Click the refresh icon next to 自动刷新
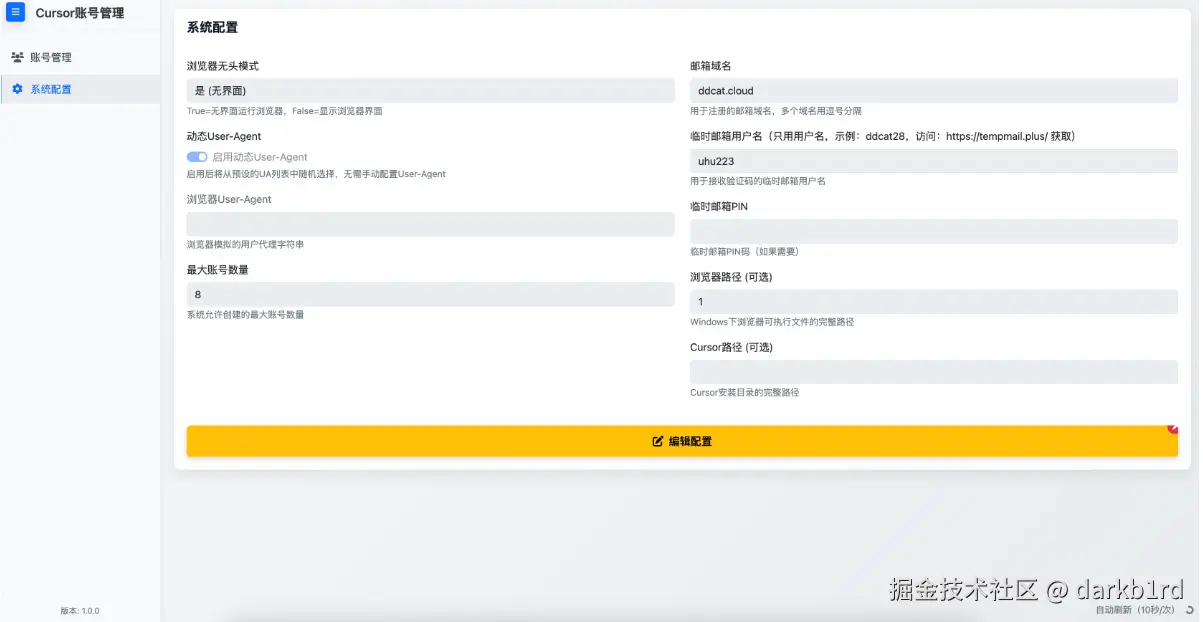 click(1189, 609)
